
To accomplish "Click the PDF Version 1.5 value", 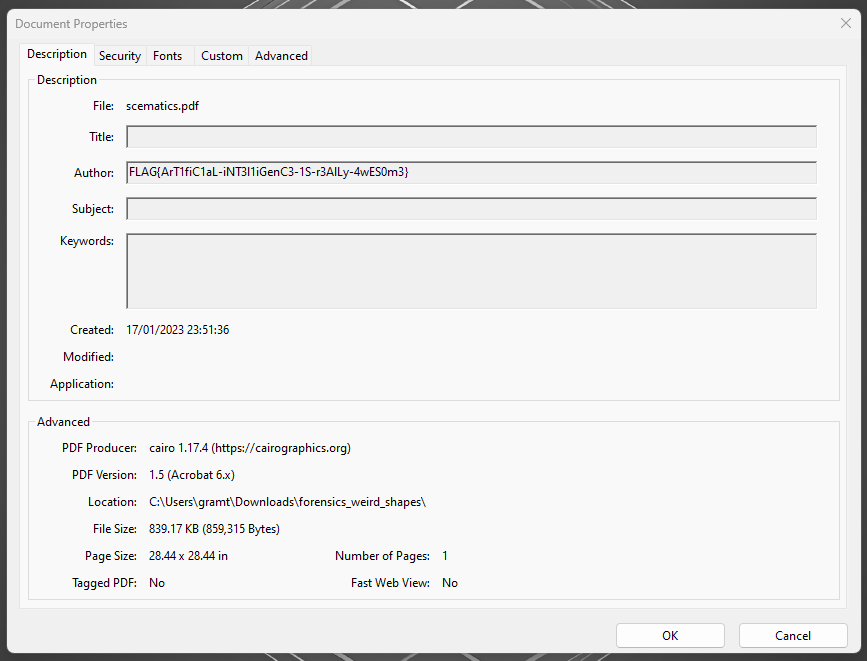I will click(192, 475).
